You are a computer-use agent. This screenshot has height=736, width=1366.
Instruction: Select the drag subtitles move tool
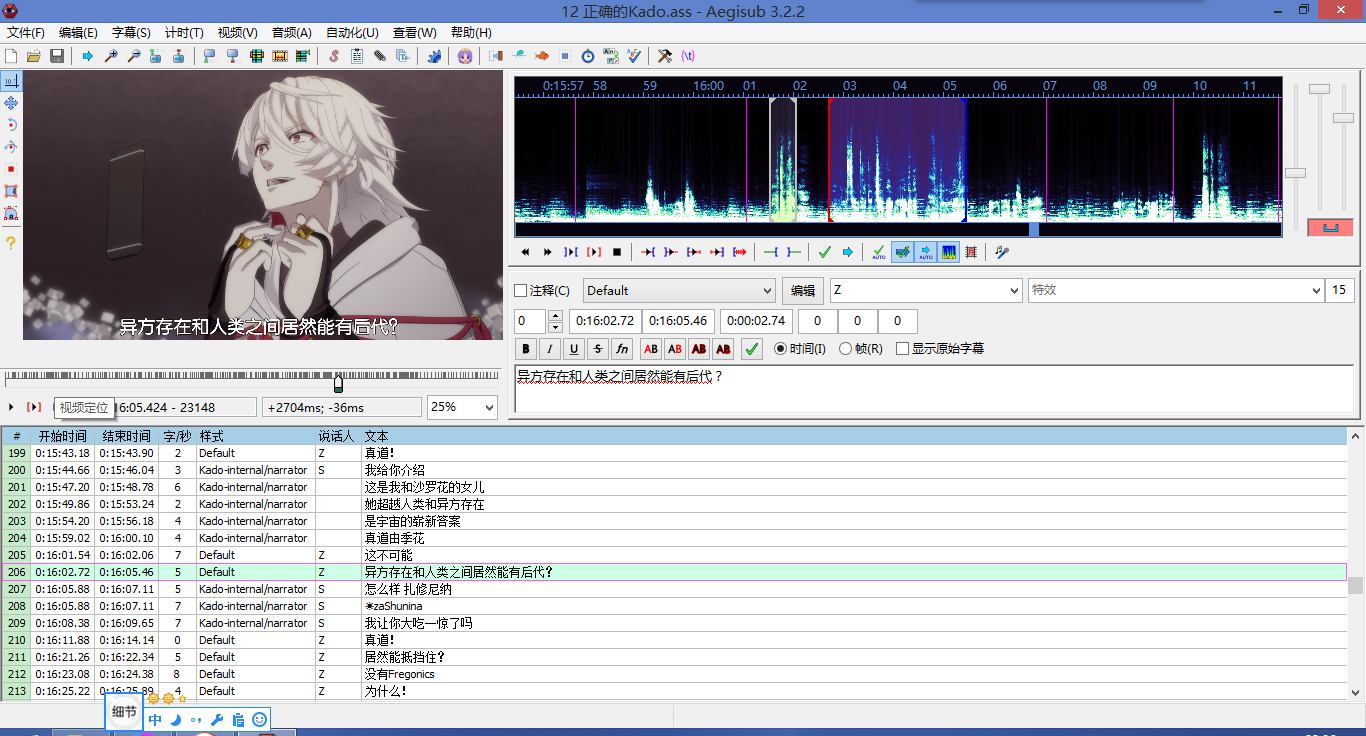pyautogui.click(x=11, y=103)
